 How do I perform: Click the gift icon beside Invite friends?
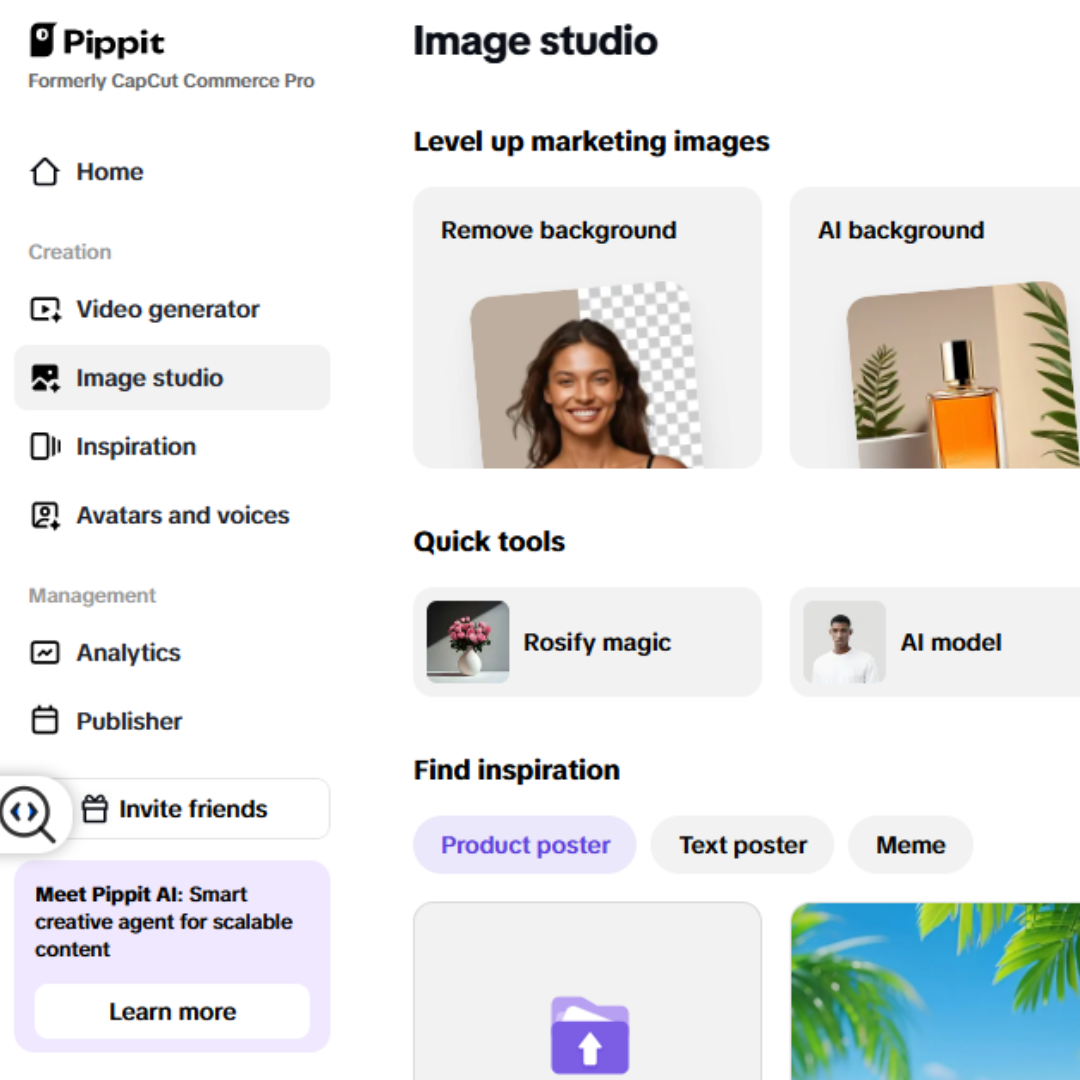[95, 809]
